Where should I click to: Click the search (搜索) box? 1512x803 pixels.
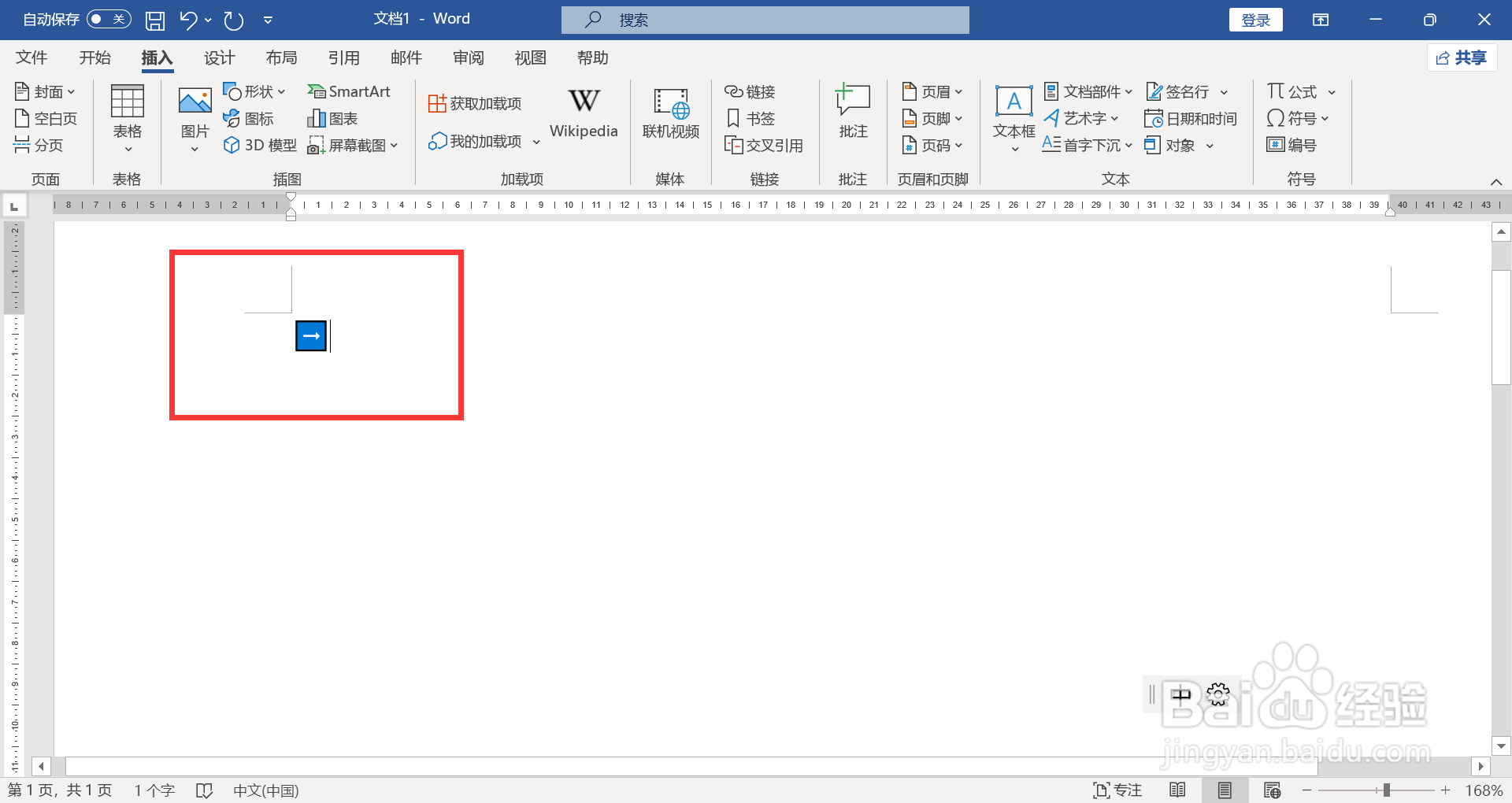tap(765, 20)
